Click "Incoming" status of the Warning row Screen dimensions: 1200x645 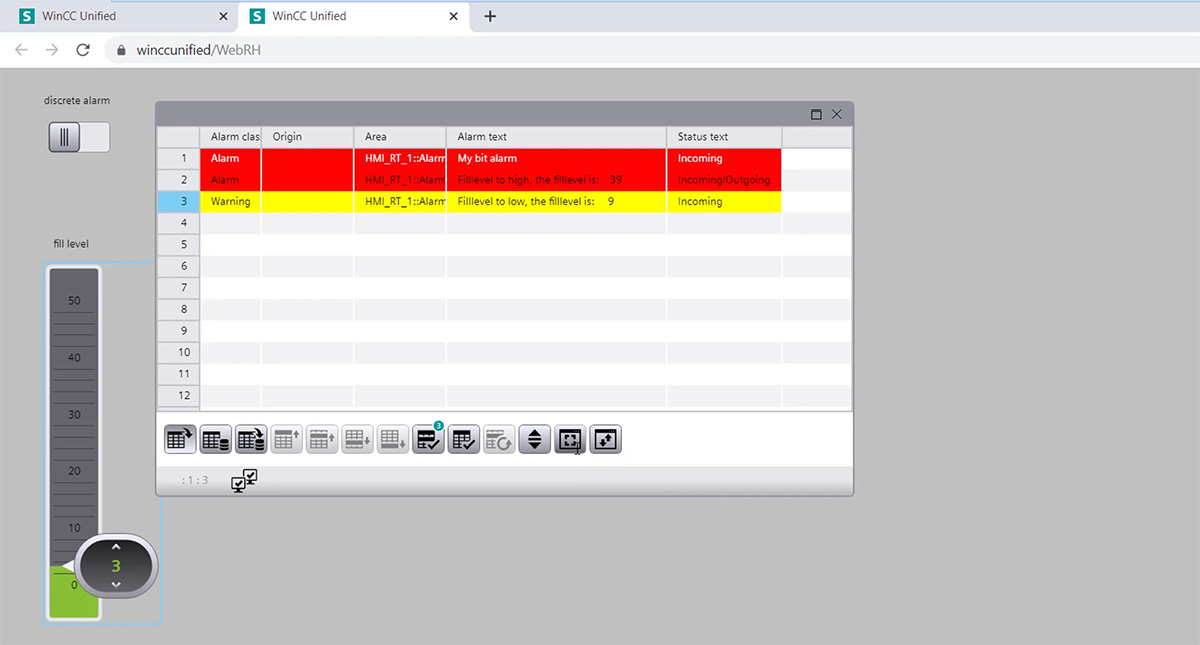pos(724,202)
